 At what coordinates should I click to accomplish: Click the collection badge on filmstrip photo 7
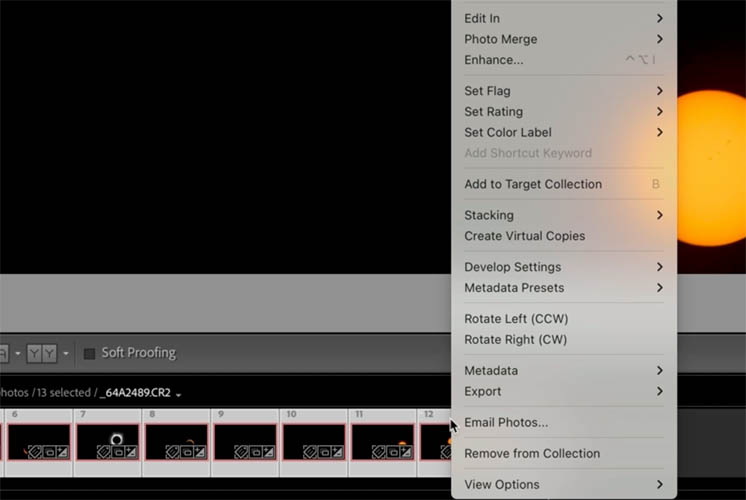pos(118,451)
